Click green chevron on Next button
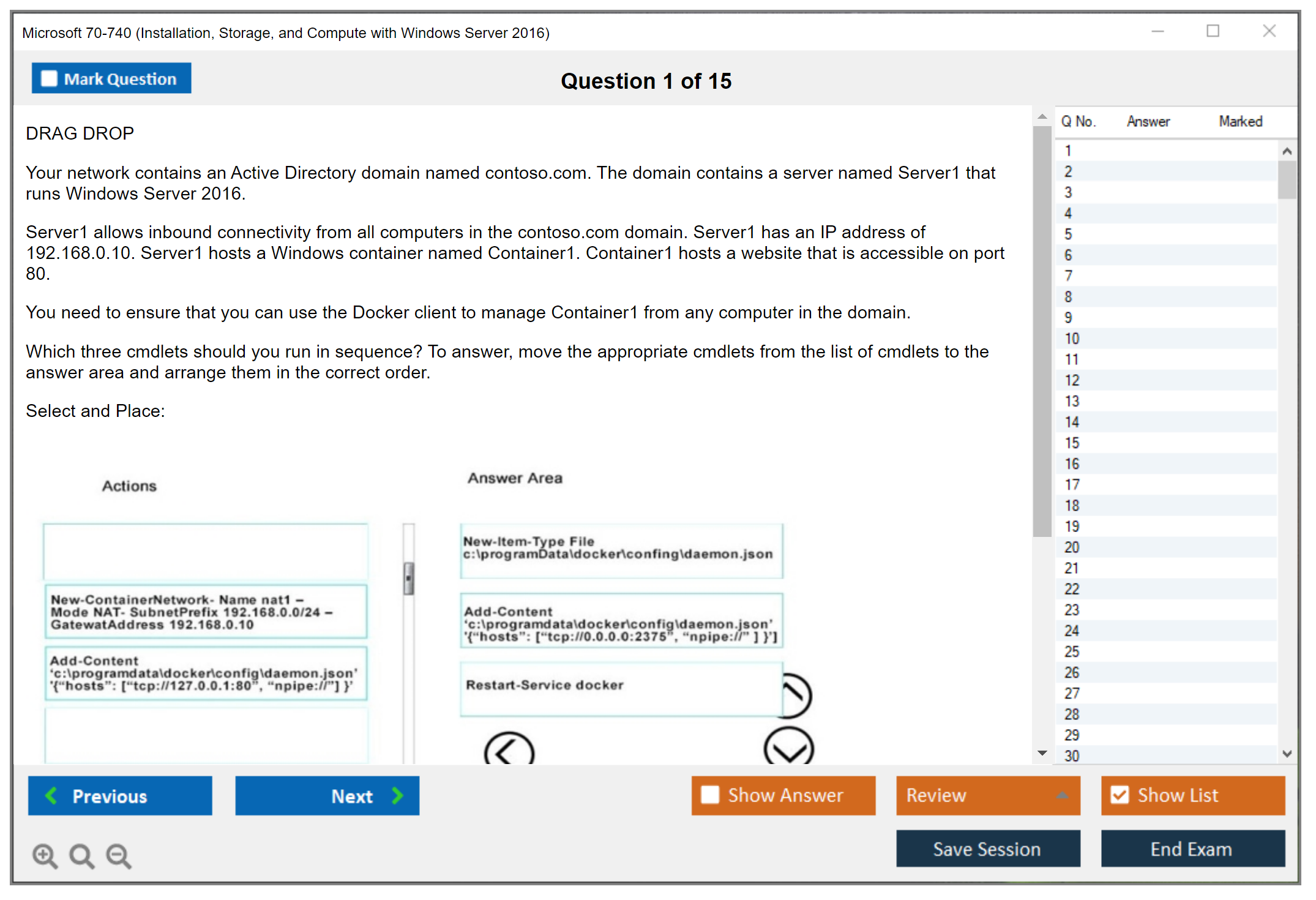 [398, 795]
